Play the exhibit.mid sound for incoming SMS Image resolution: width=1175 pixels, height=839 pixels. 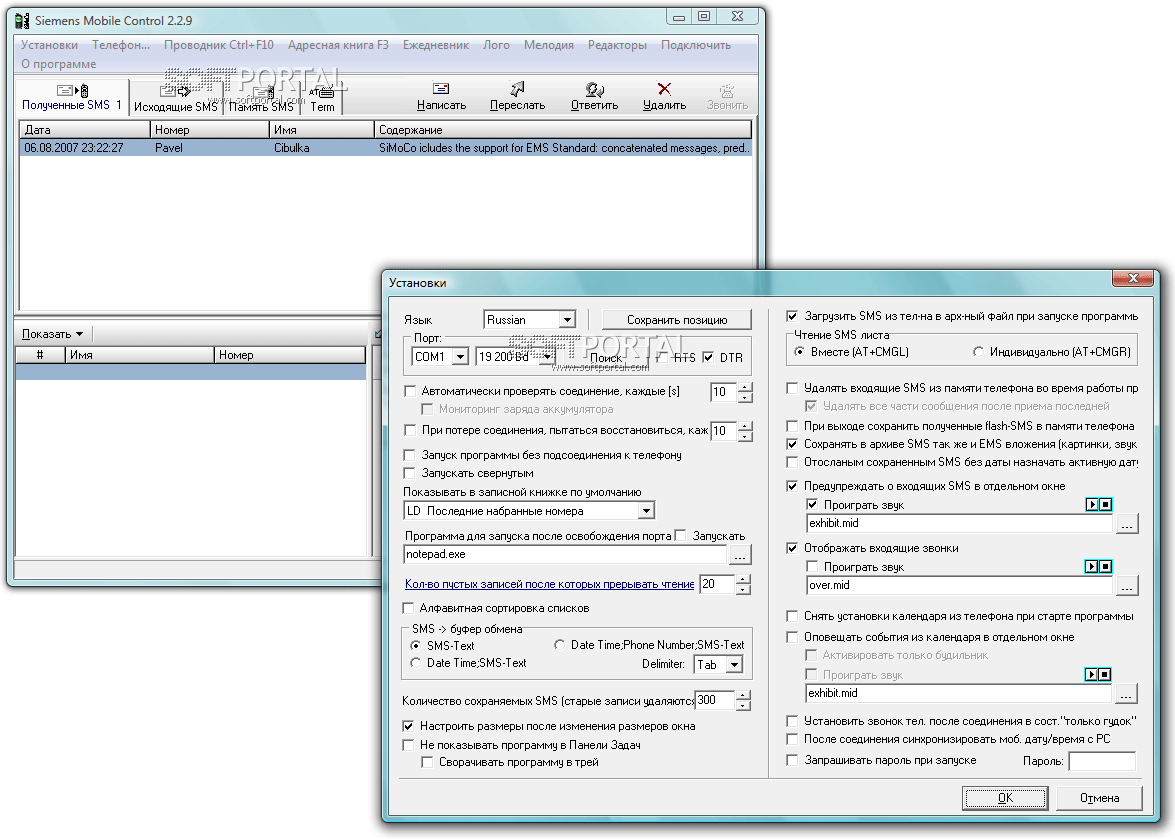click(x=1092, y=505)
